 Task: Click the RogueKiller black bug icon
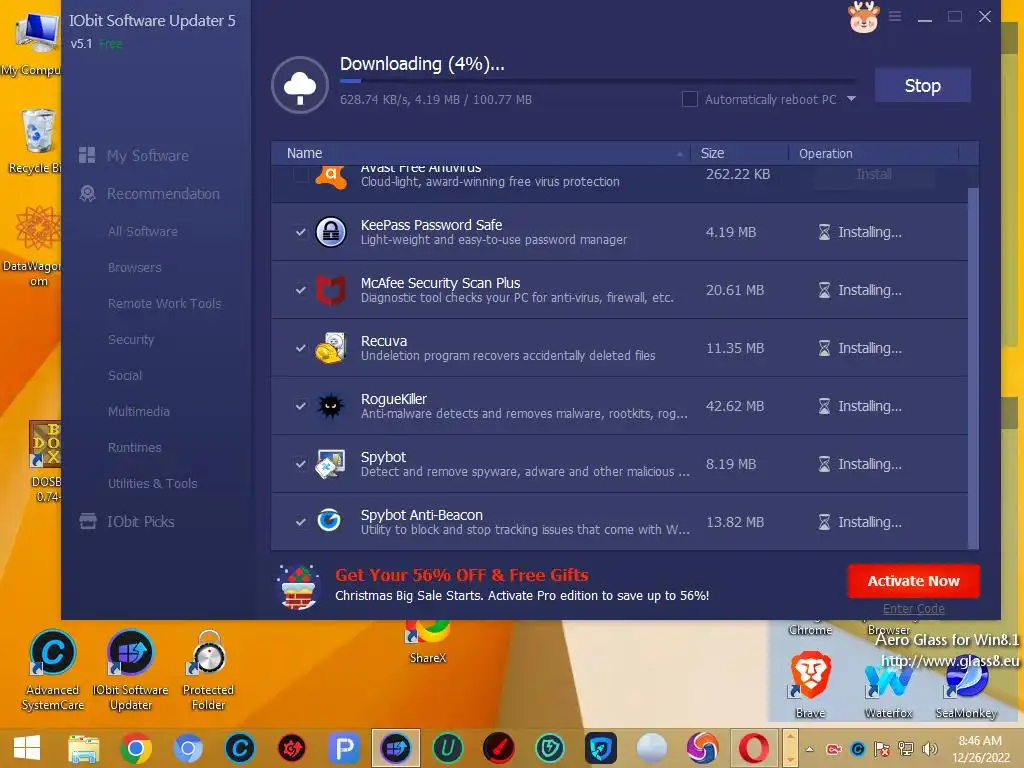(x=330, y=406)
